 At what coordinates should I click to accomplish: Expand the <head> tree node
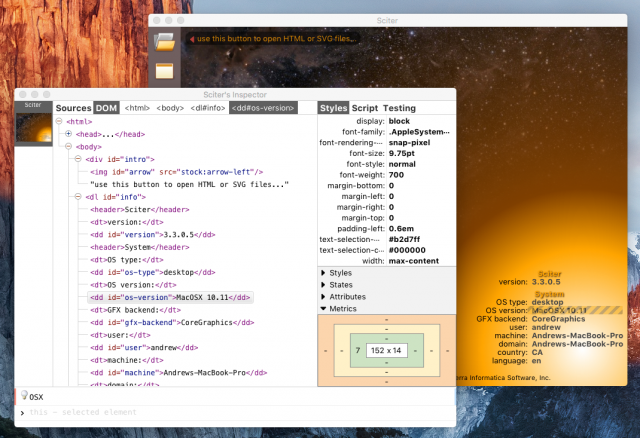(x=69, y=133)
